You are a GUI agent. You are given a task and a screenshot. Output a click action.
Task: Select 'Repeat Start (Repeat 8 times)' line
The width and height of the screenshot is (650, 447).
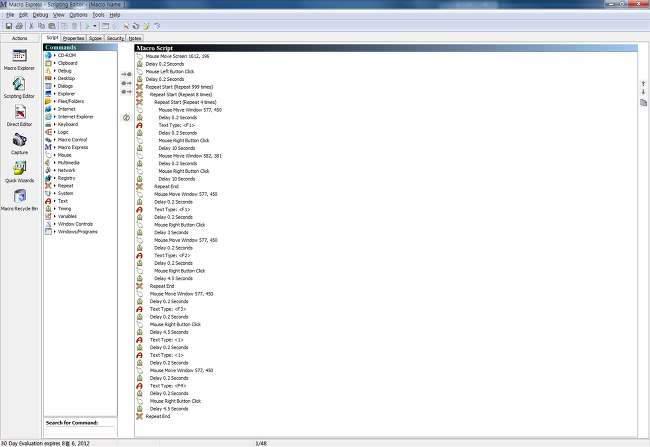pyautogui.click(x=181, y=95)
